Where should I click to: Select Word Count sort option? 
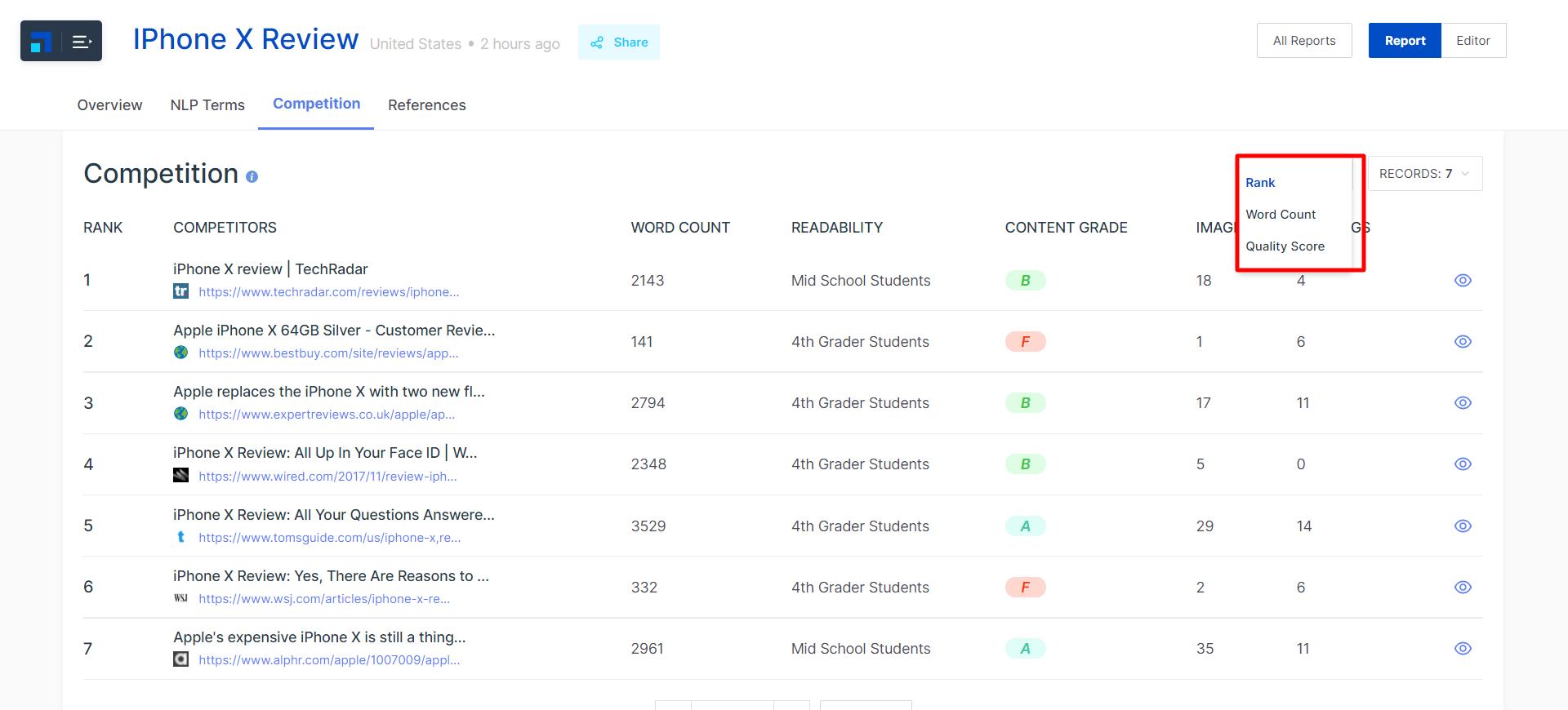1281,215
